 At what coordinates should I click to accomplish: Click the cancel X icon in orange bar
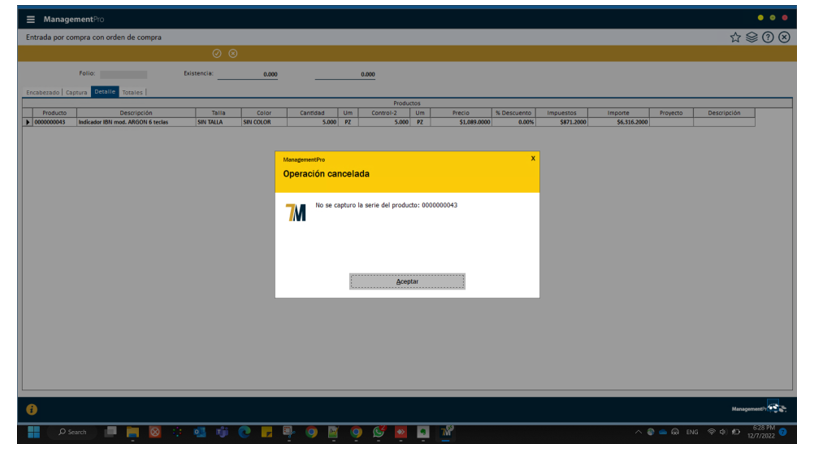[233, 53]
